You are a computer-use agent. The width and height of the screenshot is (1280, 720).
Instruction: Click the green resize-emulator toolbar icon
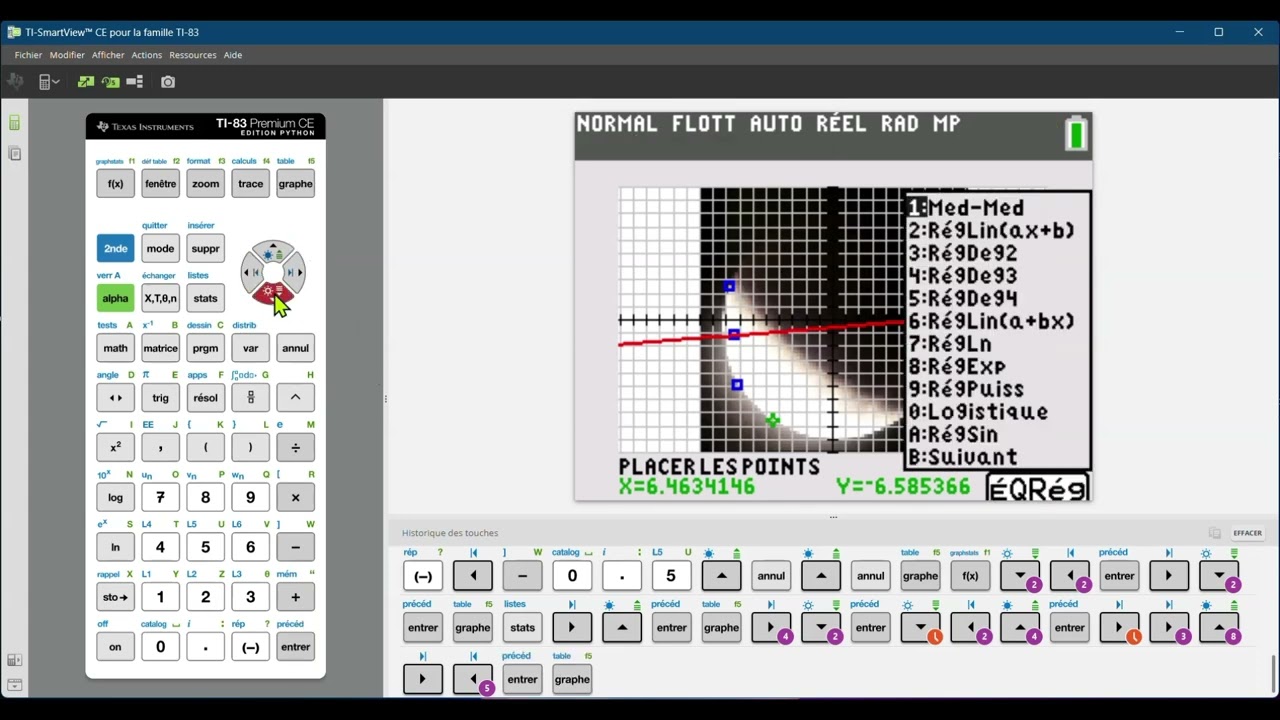click(86, 82)
